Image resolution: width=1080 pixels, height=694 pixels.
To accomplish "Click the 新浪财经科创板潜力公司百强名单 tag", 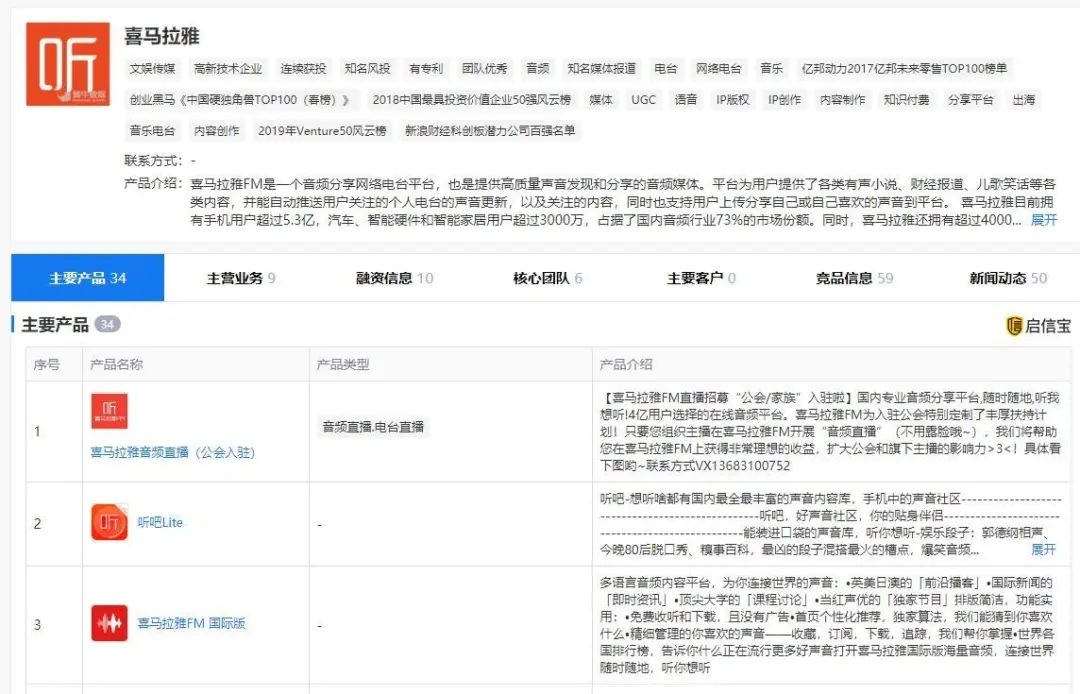I will click(490, 131).
